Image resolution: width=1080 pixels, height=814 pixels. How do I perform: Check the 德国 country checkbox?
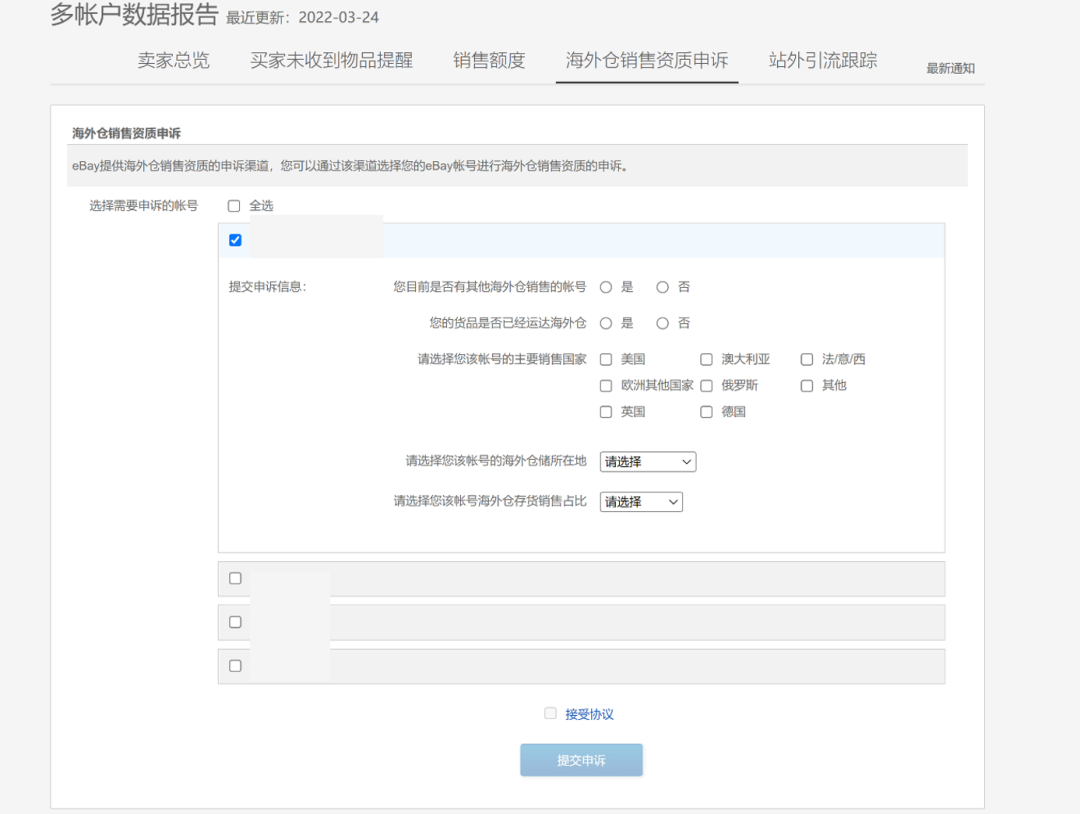pyautogui.click(x=706, y=412)
